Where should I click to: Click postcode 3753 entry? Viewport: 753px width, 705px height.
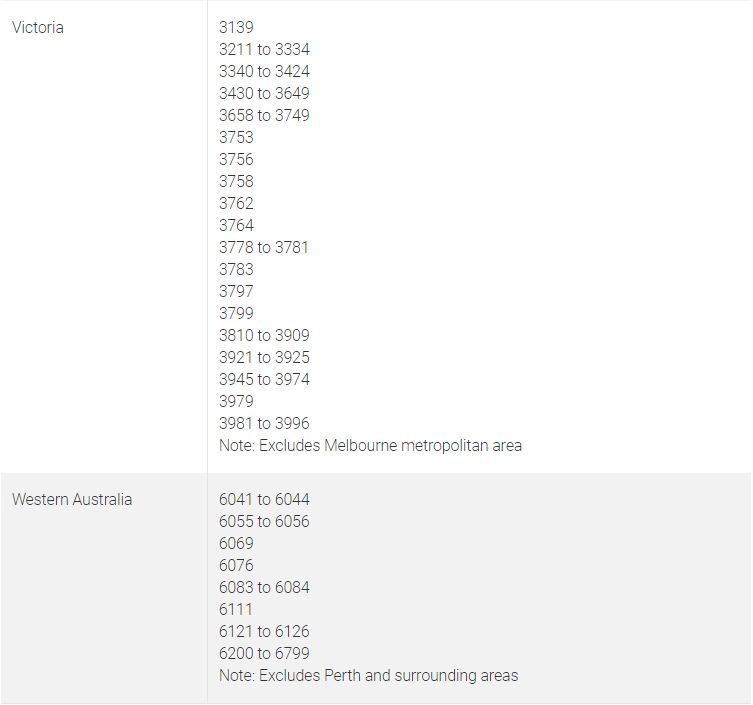pyautogui.click(x=236, y=137)
